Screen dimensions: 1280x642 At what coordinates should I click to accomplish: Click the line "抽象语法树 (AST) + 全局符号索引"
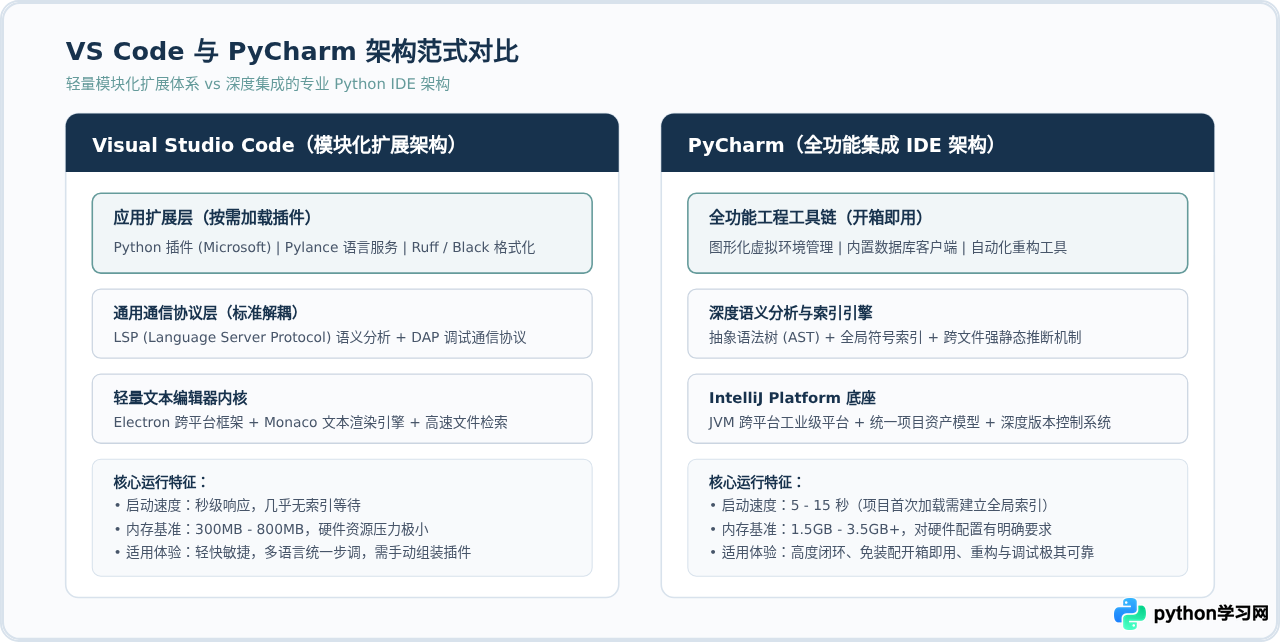tap(895, 338)
